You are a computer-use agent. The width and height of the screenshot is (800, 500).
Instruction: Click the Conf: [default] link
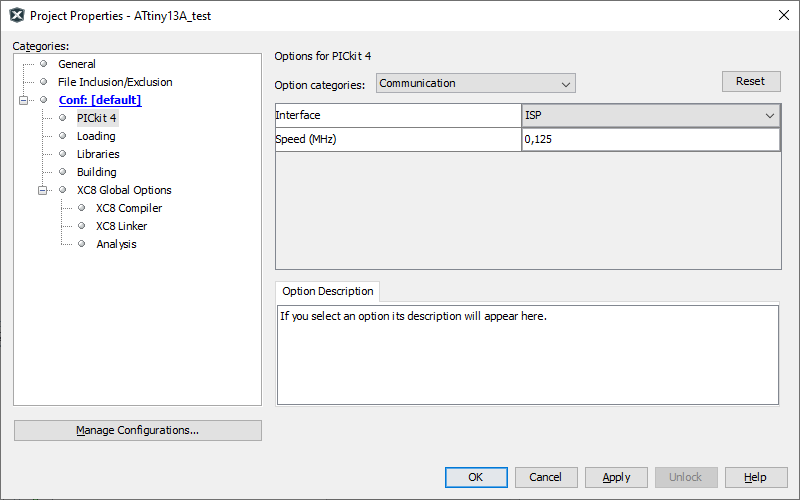[x=100, y=100]
